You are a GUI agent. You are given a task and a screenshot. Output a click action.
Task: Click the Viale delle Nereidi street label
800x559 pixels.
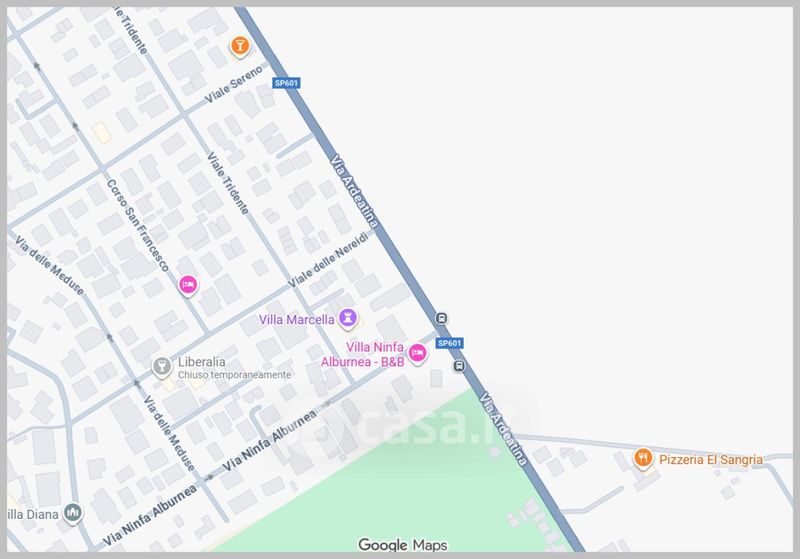point(328,259)
